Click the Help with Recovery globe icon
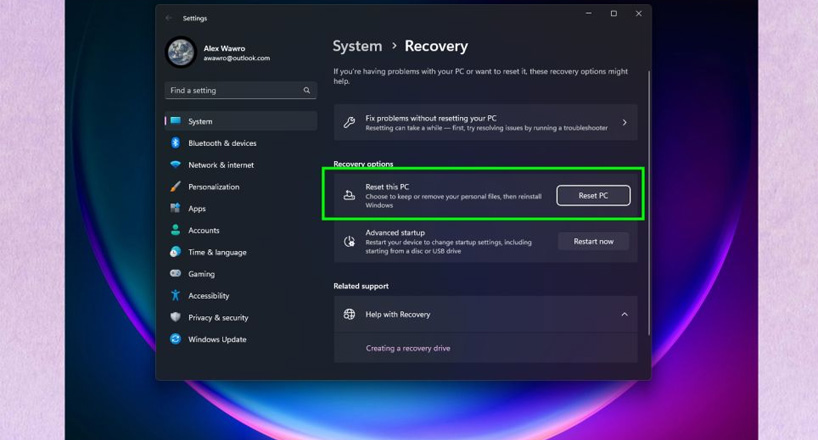 349,314
